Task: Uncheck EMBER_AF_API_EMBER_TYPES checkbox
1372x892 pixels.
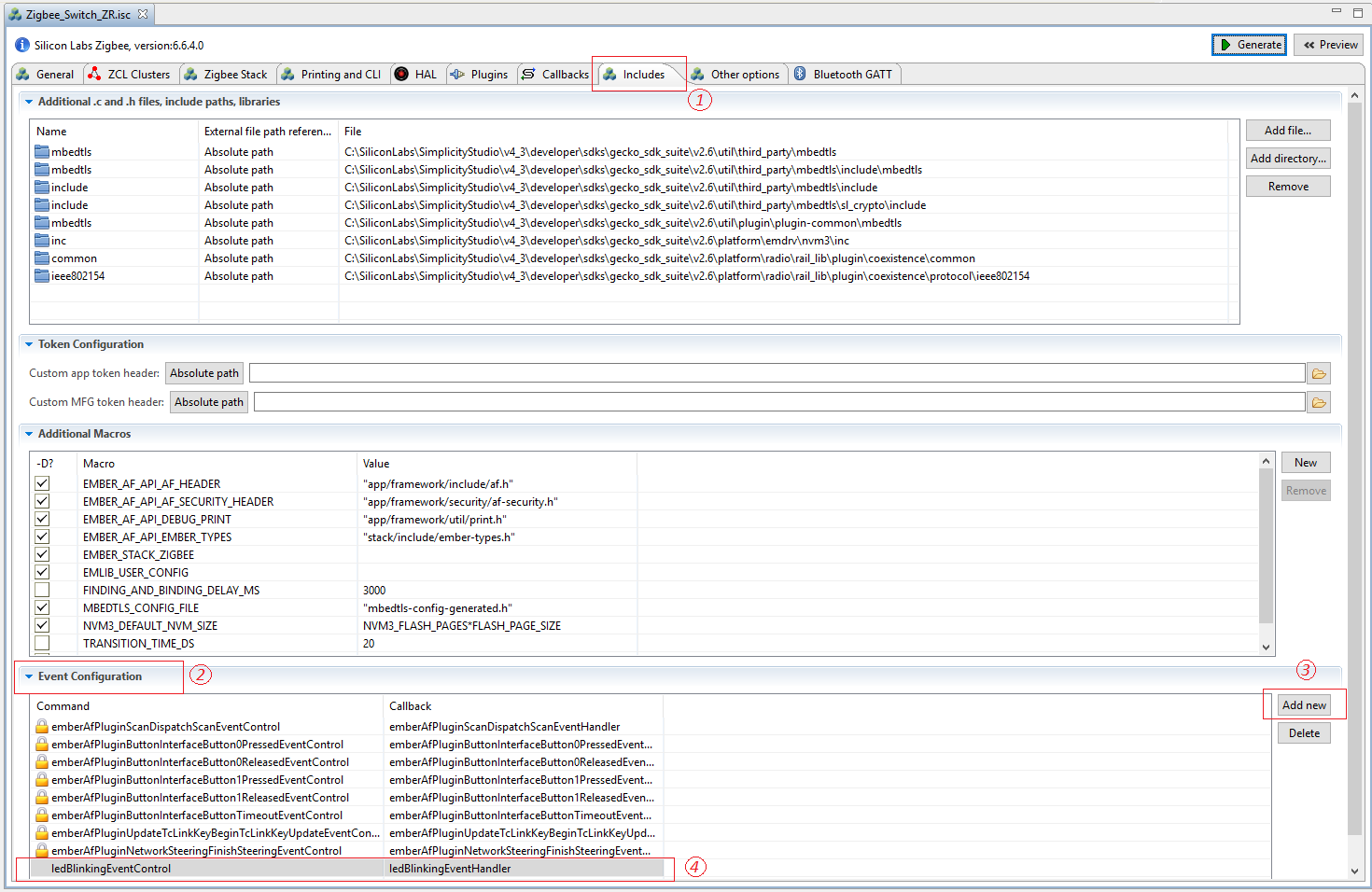Action: (42, 537)
